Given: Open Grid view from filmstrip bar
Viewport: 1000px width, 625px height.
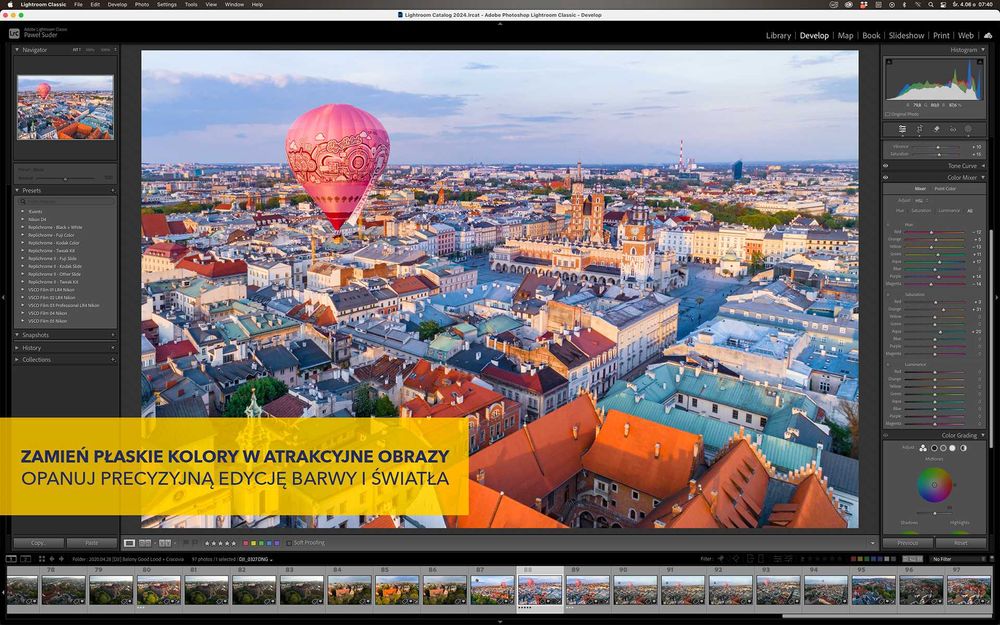Looking at the screenshot, I should tap(41, 559).
